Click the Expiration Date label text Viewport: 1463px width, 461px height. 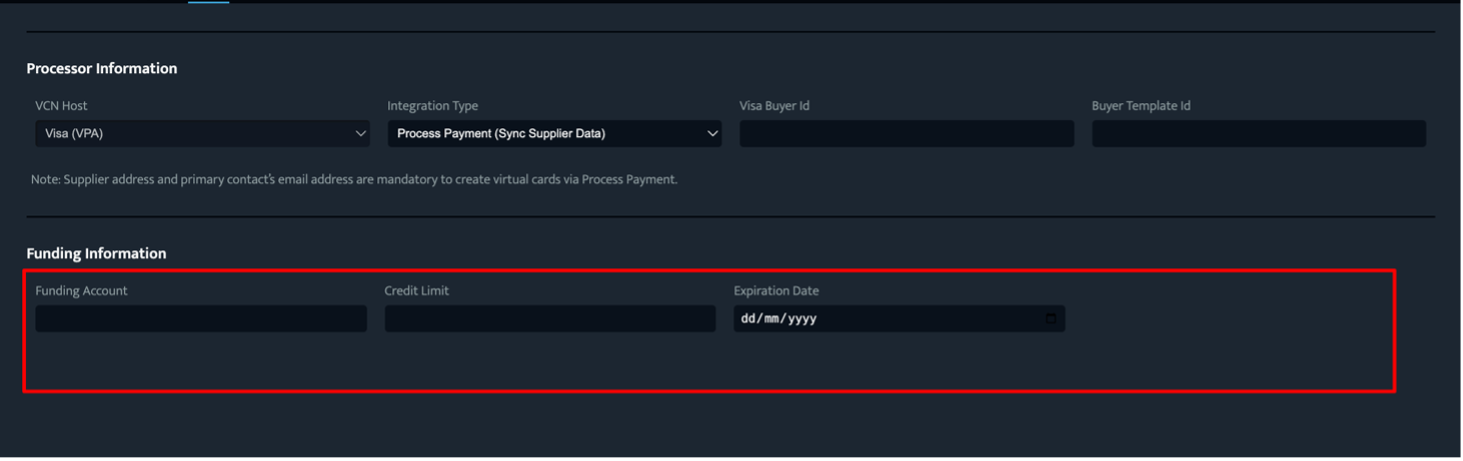[776, 291]
